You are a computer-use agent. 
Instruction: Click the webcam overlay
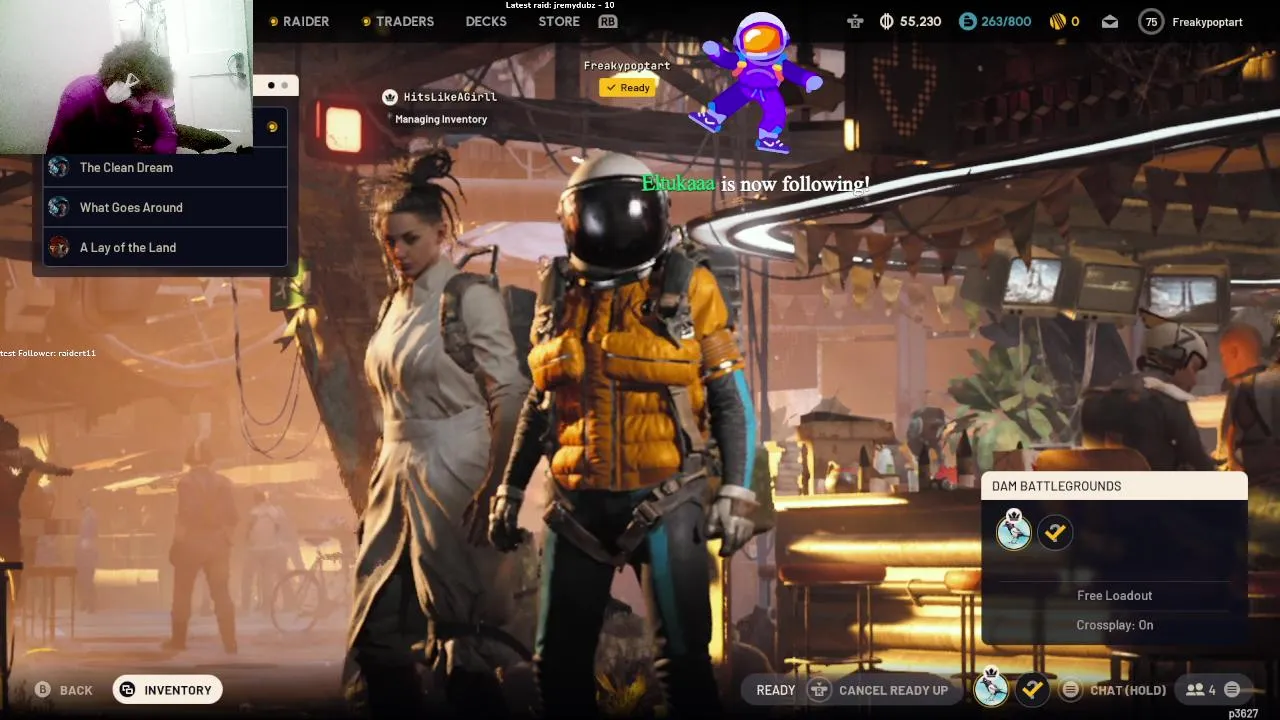[126, 77]
